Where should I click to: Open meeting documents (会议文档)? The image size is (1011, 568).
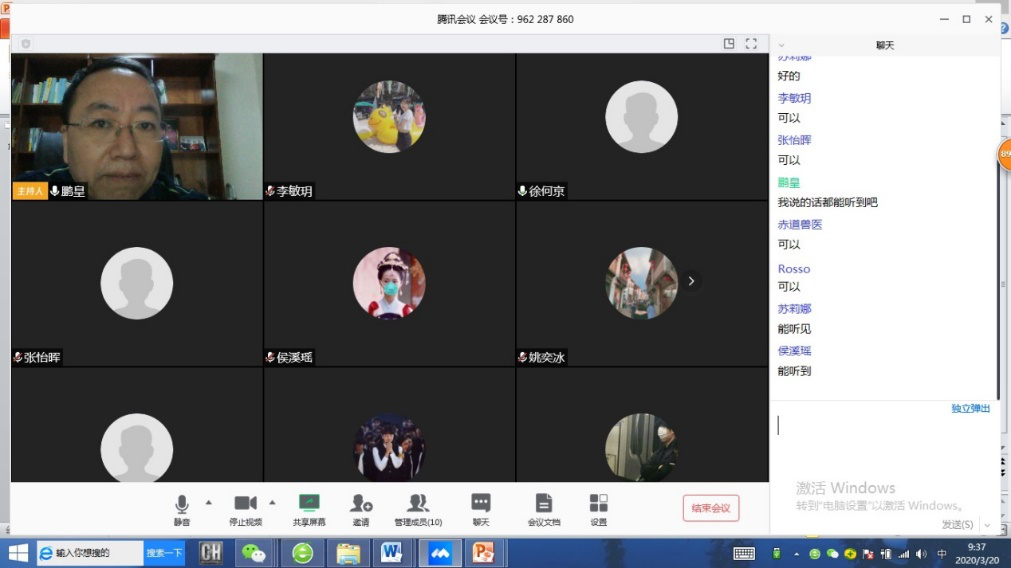543,507
